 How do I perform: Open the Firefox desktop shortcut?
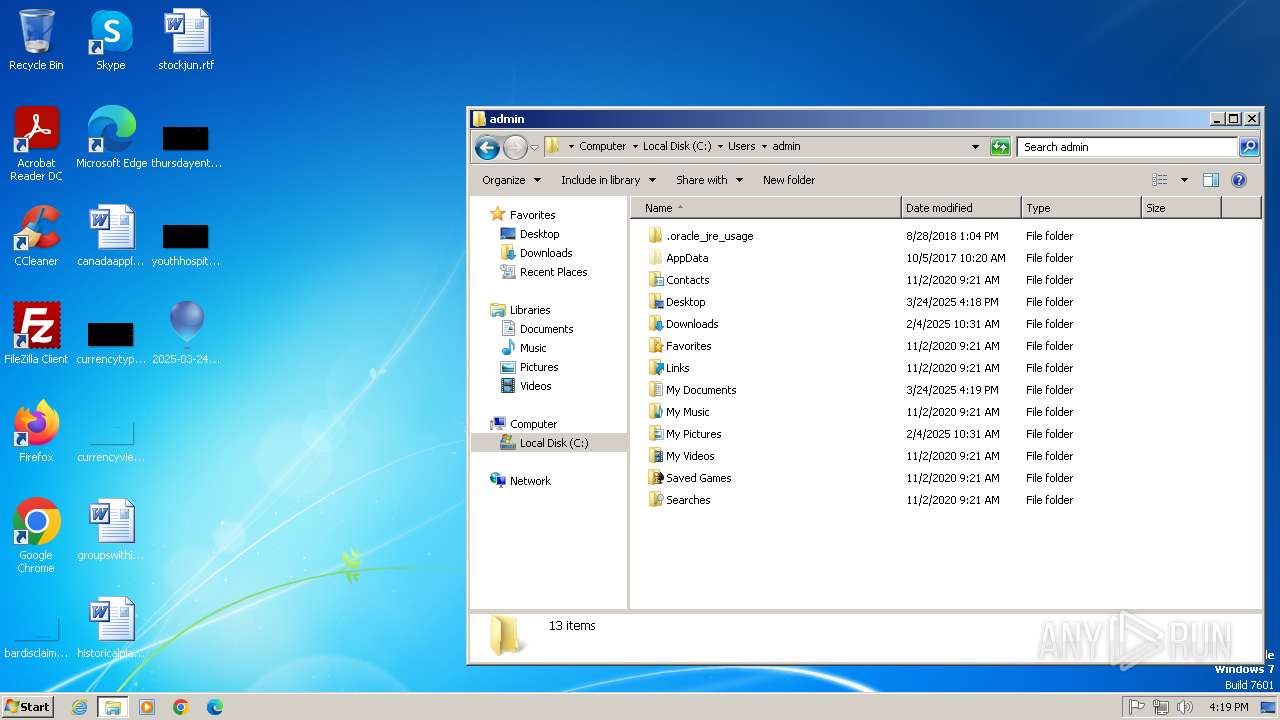[36, 432]
